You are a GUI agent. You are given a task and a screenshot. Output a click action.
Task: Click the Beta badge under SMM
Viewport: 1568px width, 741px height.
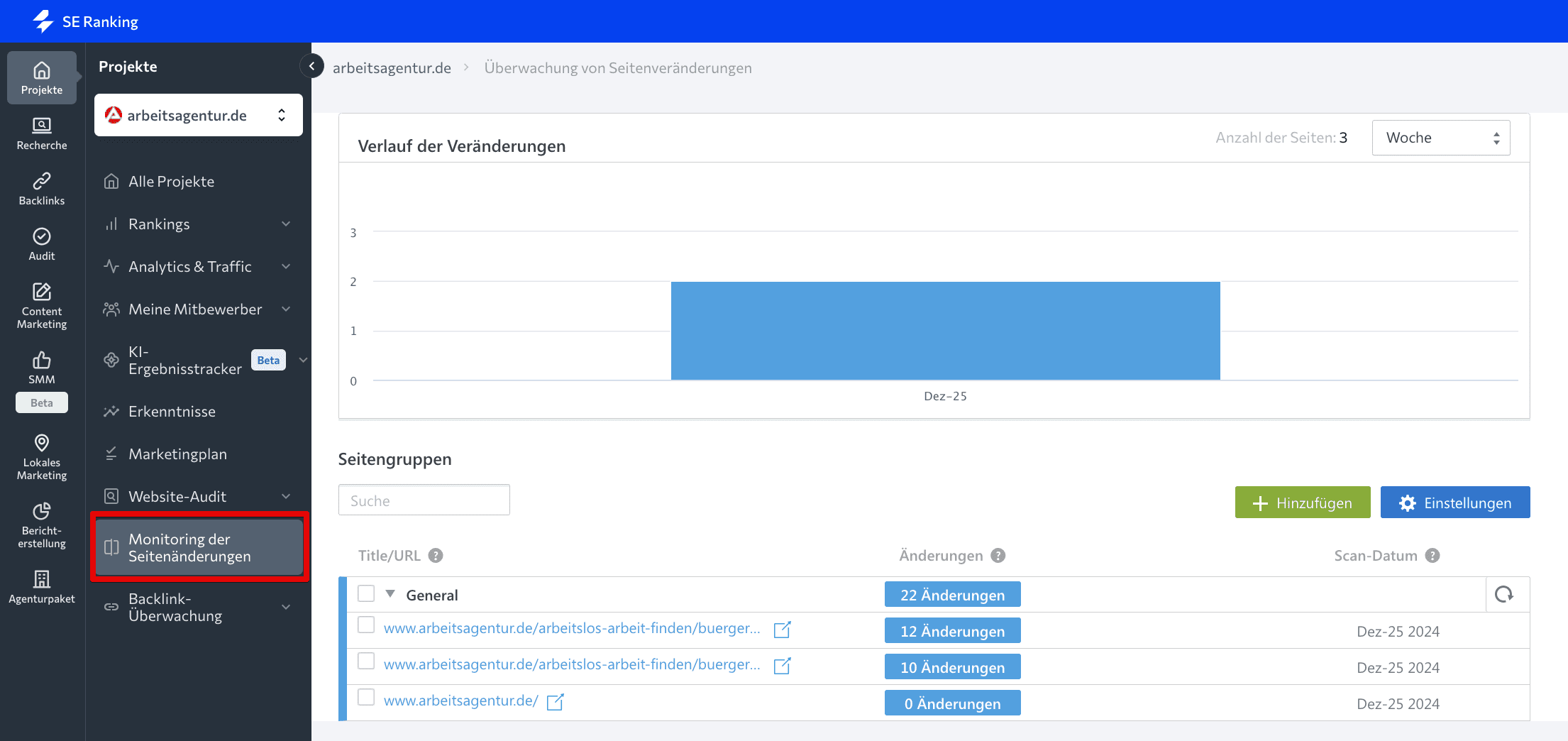(42, 402)
